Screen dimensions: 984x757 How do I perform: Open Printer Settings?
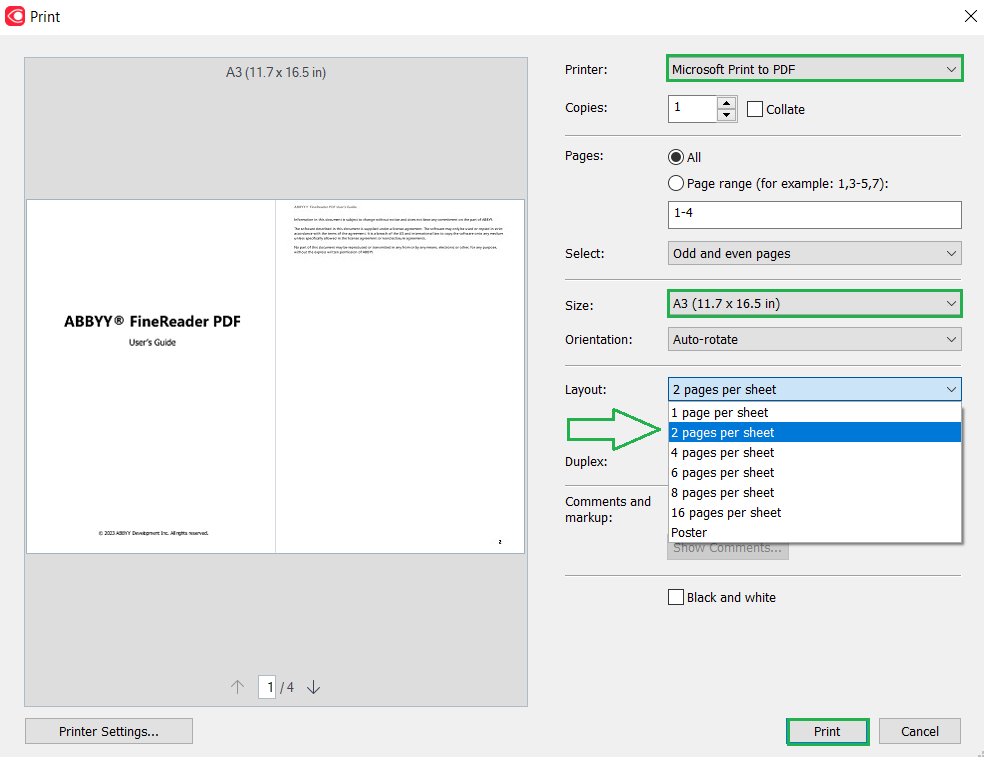click(x=109, y=731)
